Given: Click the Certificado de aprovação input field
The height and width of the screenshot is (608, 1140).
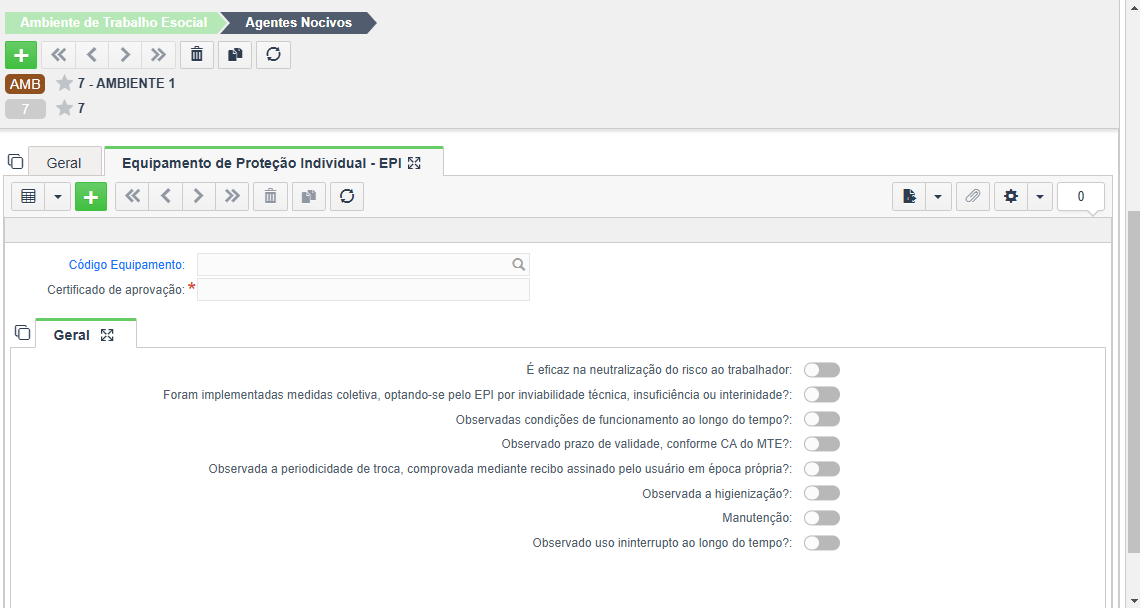Looking at the screenshot, I should coord(364,289).
